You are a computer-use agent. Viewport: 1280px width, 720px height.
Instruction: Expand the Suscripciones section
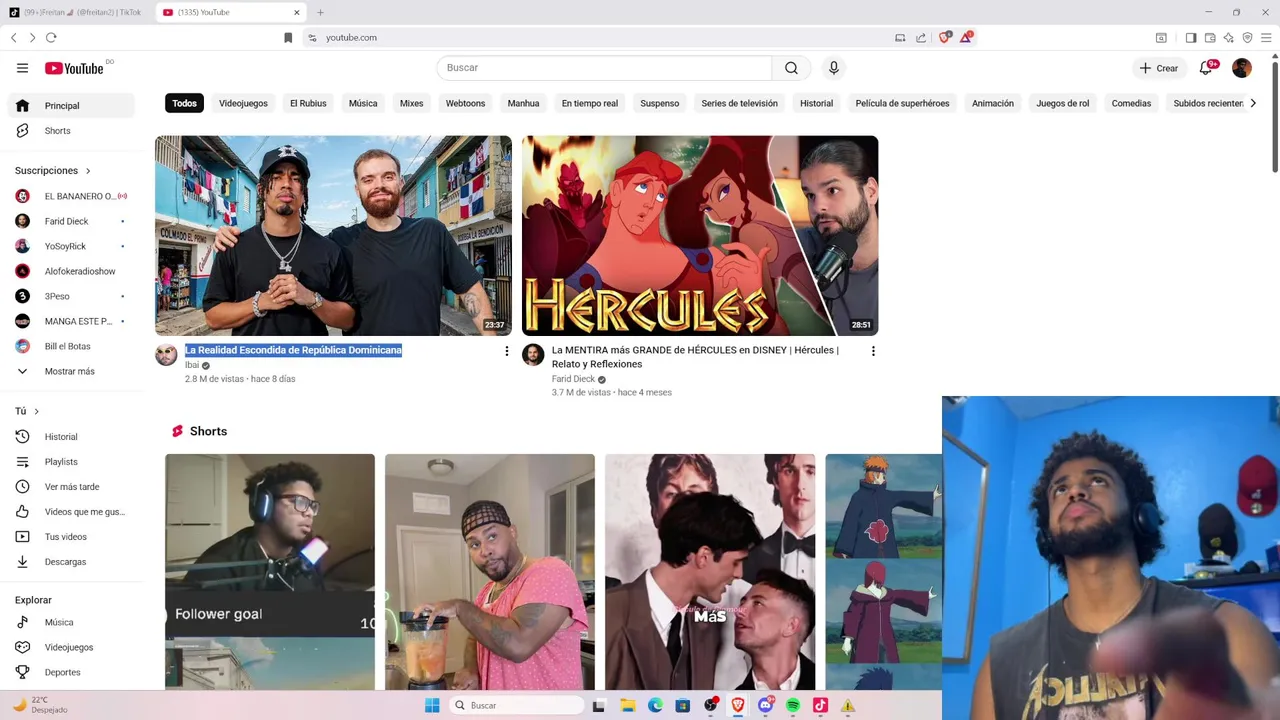coord(53,171)
